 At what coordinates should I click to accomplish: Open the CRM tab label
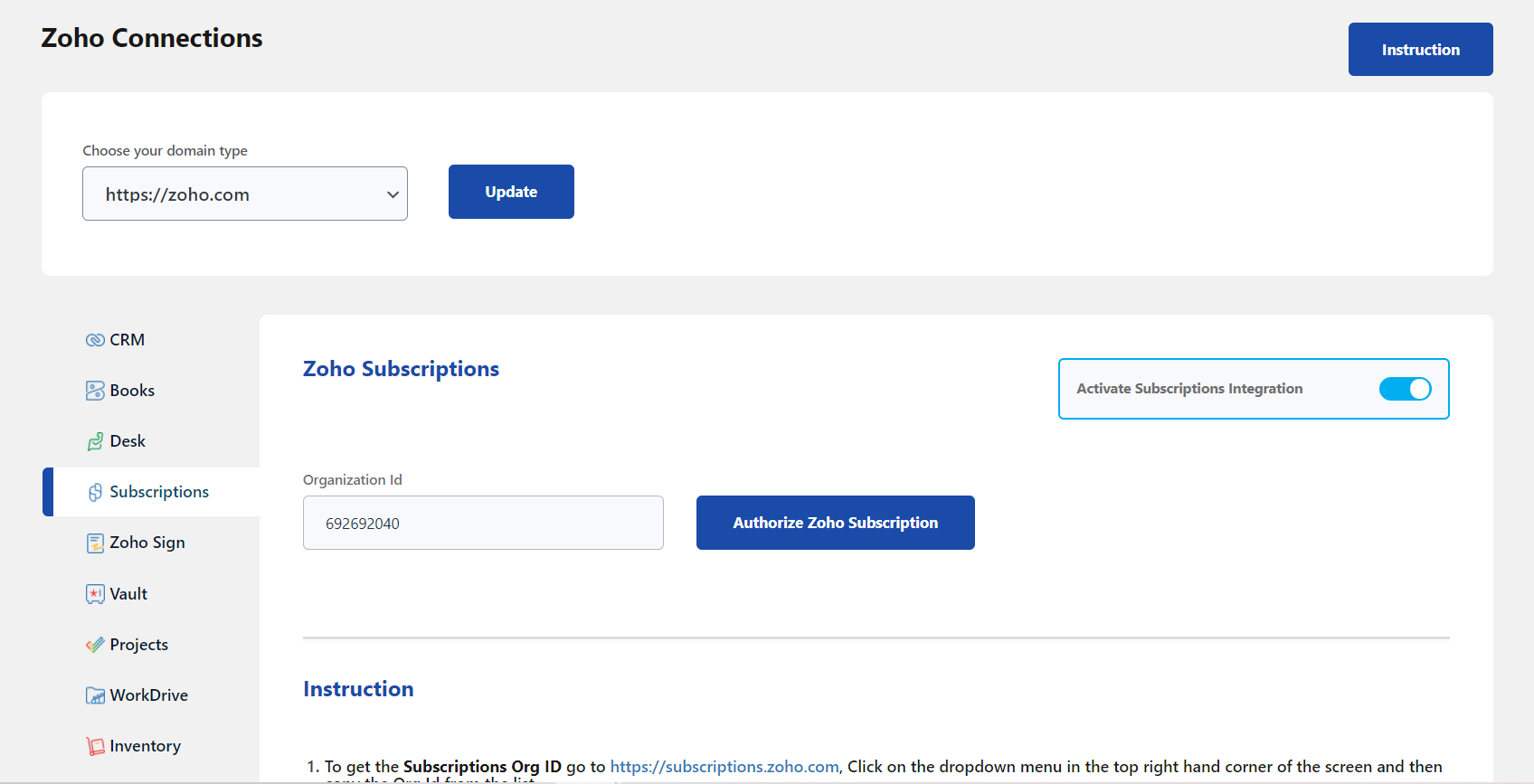(x=128, y=340)
